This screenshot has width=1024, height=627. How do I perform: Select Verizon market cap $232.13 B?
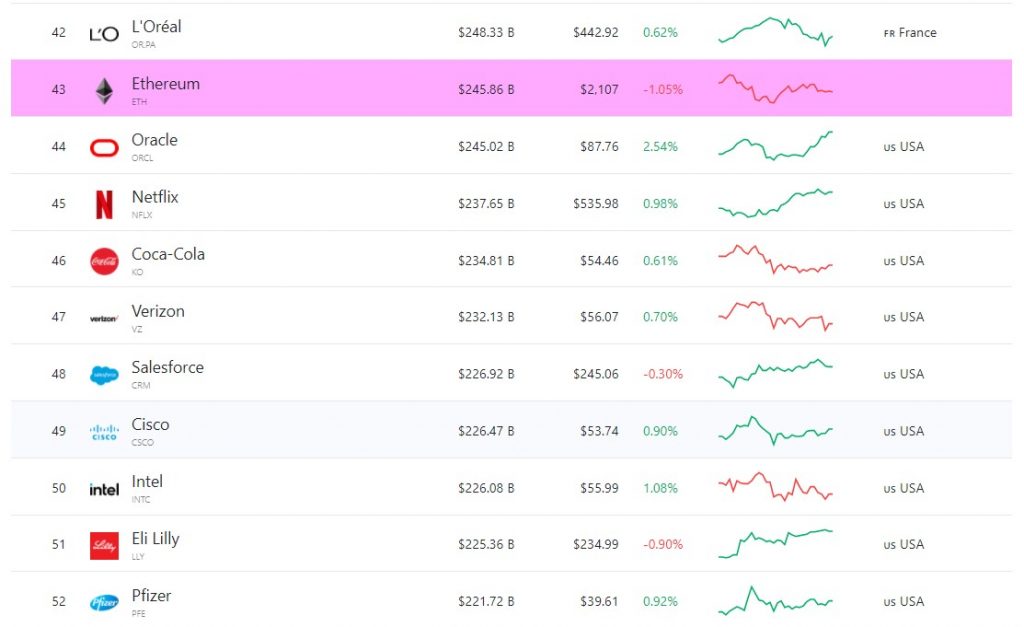[486, 317]
